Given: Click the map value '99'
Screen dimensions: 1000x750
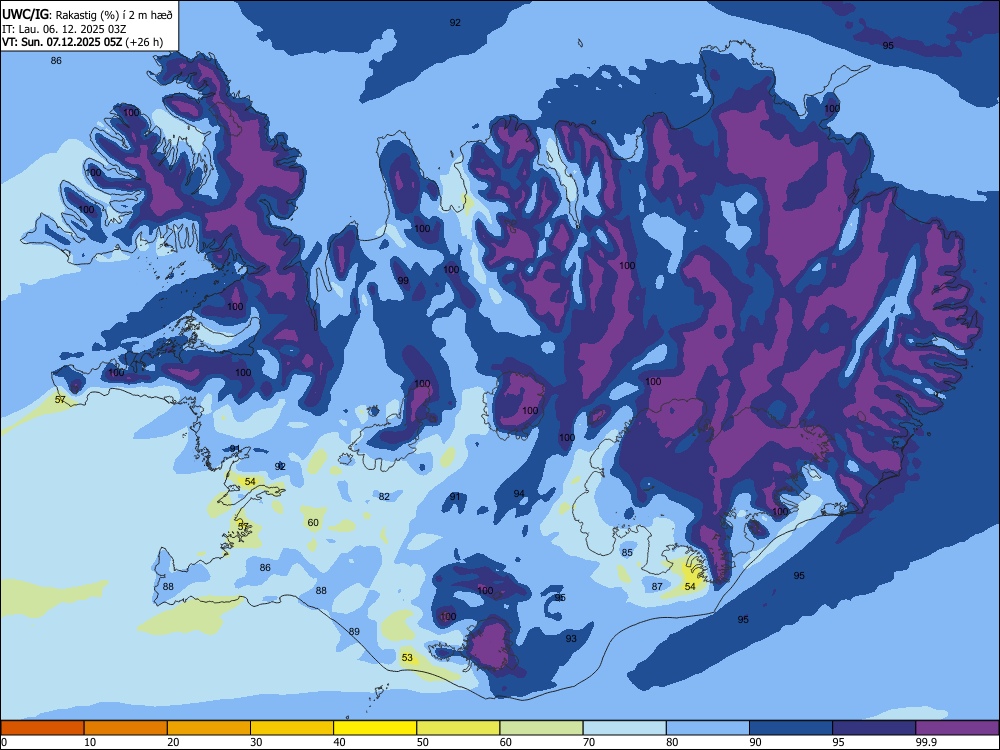Looking at the screenshot, I should 403,281.
